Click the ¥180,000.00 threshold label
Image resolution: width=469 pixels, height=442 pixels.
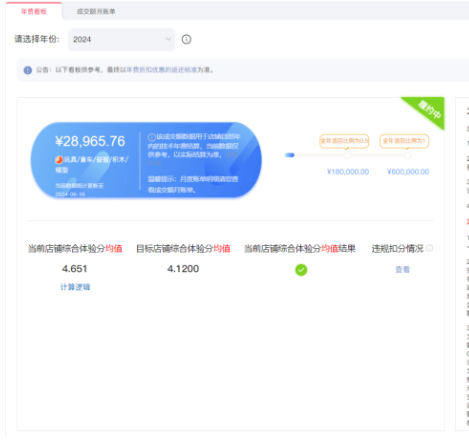tap(348, 172)
